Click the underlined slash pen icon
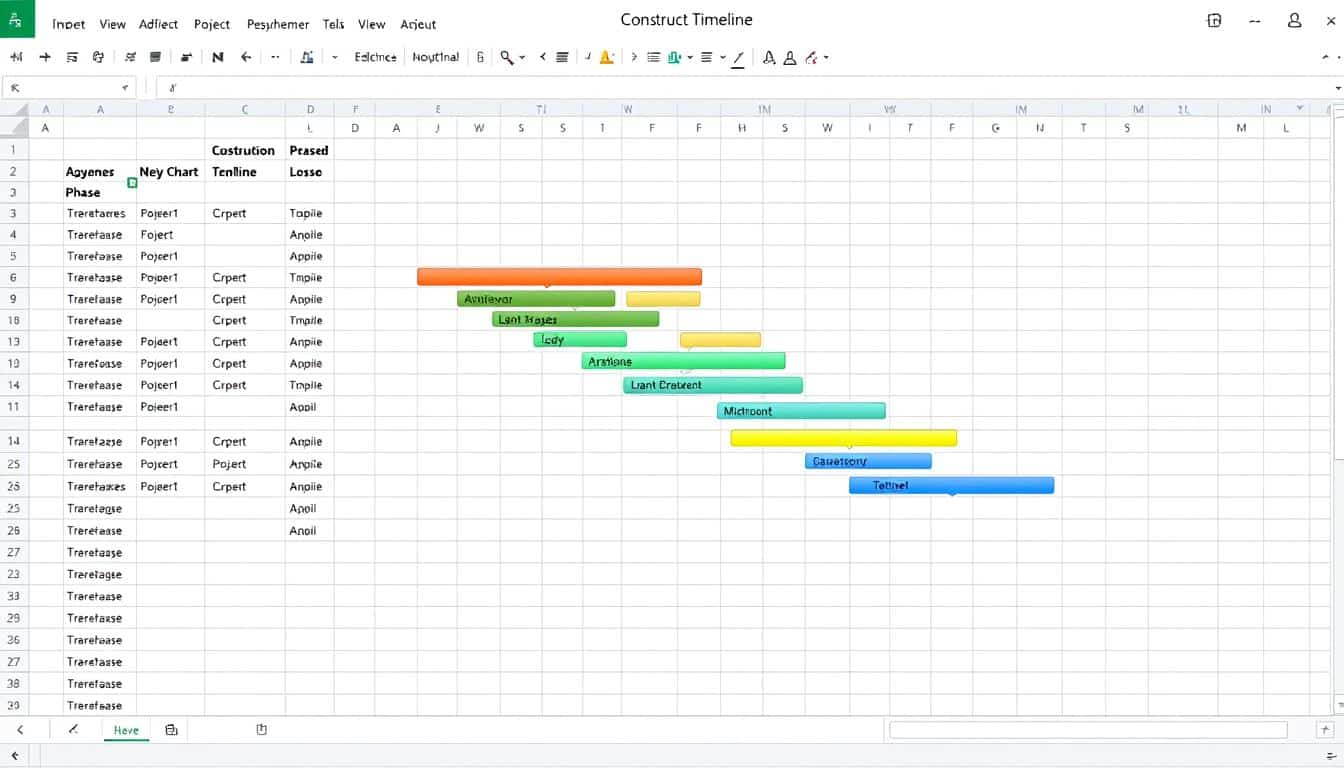The height and width of the screenshot is (768, 1344). pos(738,58)
